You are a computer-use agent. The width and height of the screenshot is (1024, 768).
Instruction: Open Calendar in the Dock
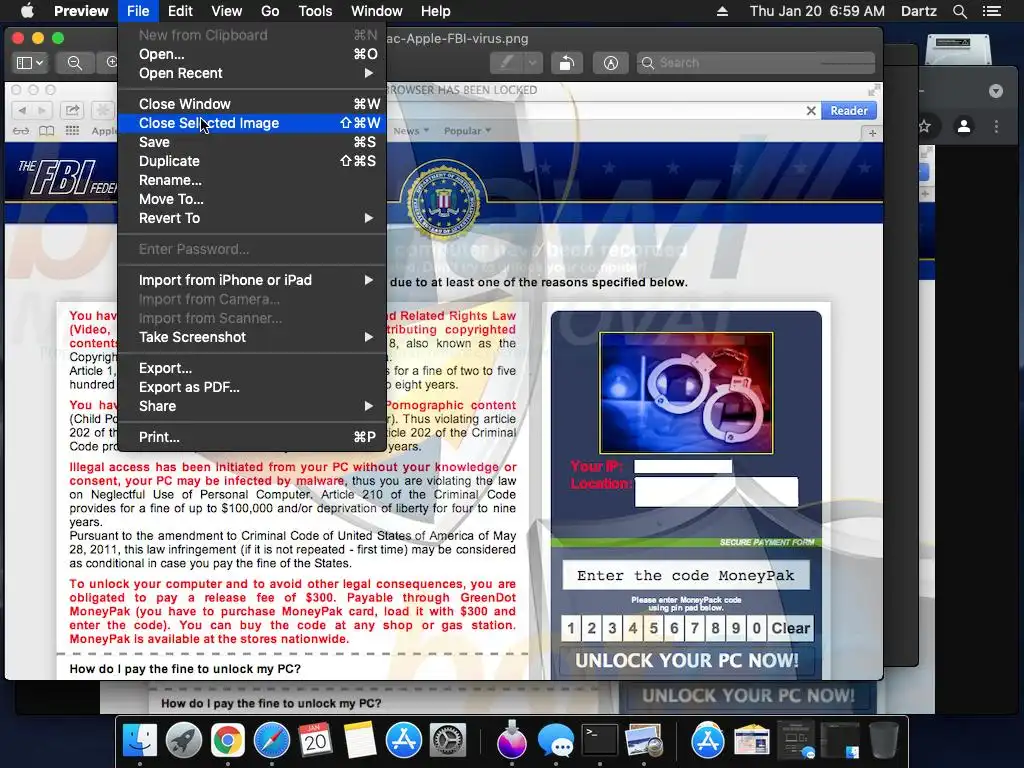[x=315, y=741]
